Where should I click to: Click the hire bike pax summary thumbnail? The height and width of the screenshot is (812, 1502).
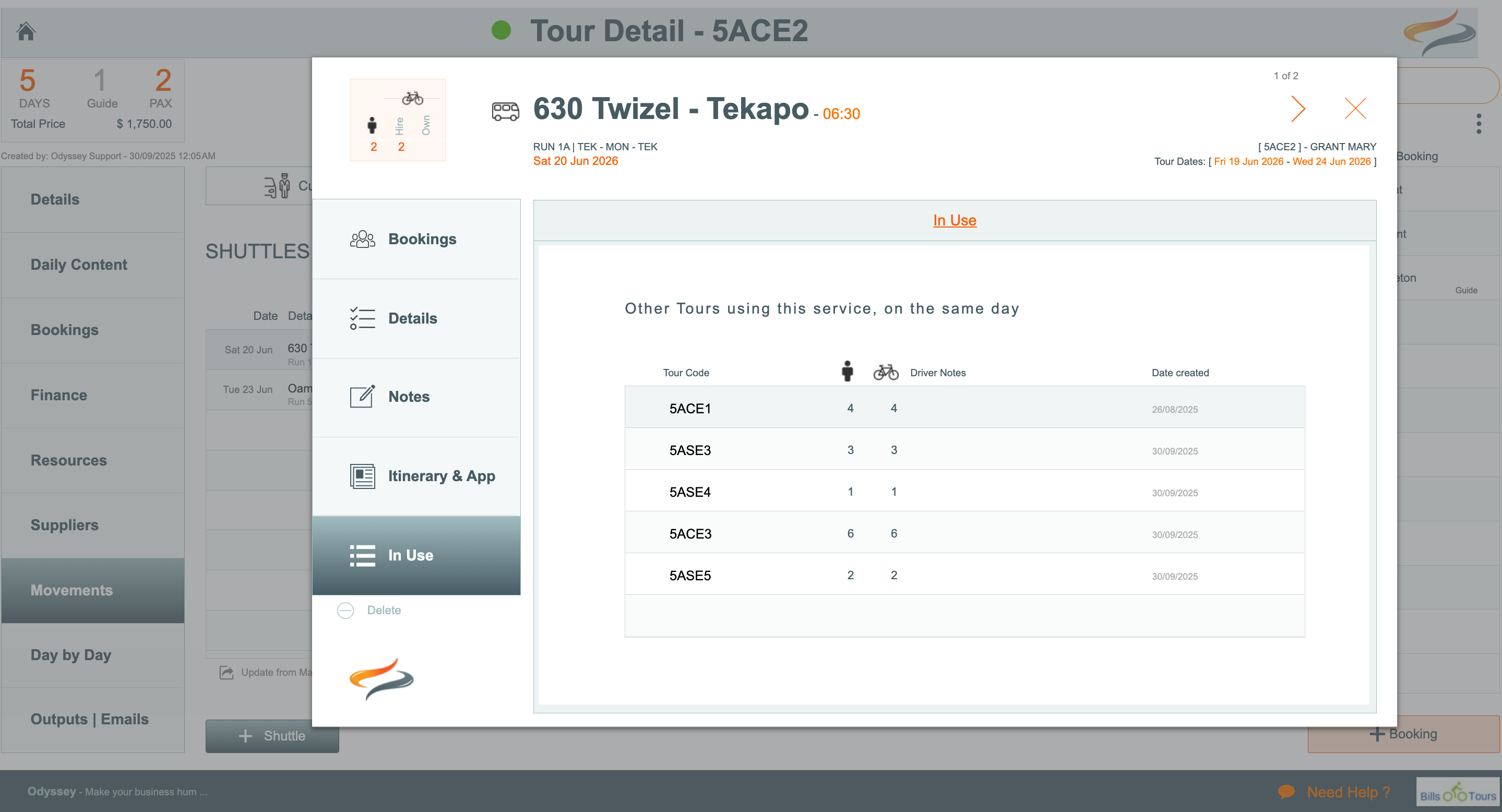point(398,120)
